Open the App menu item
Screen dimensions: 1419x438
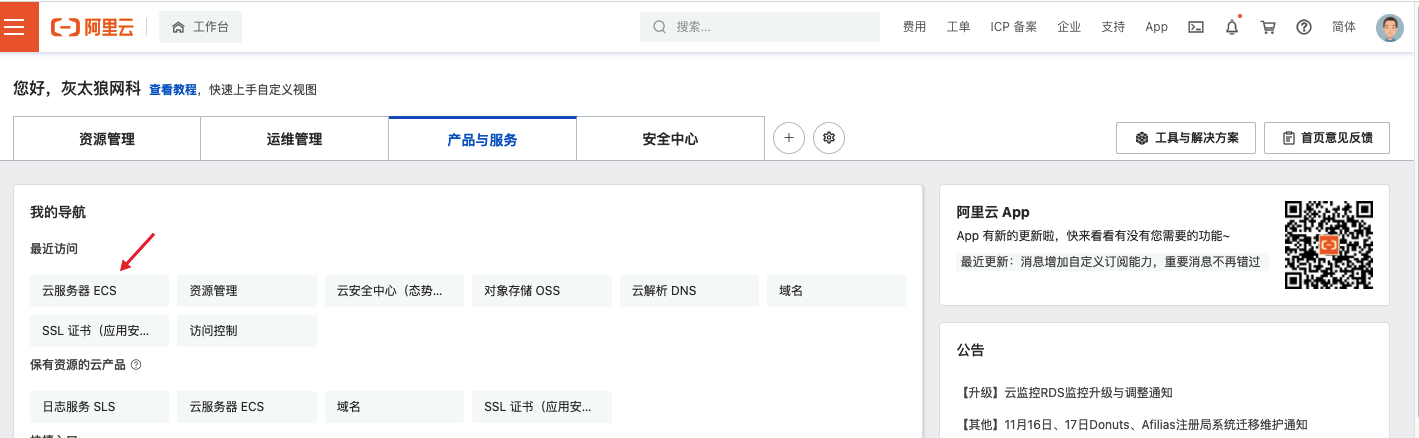pyautogui.click(x=1156, y=27)
